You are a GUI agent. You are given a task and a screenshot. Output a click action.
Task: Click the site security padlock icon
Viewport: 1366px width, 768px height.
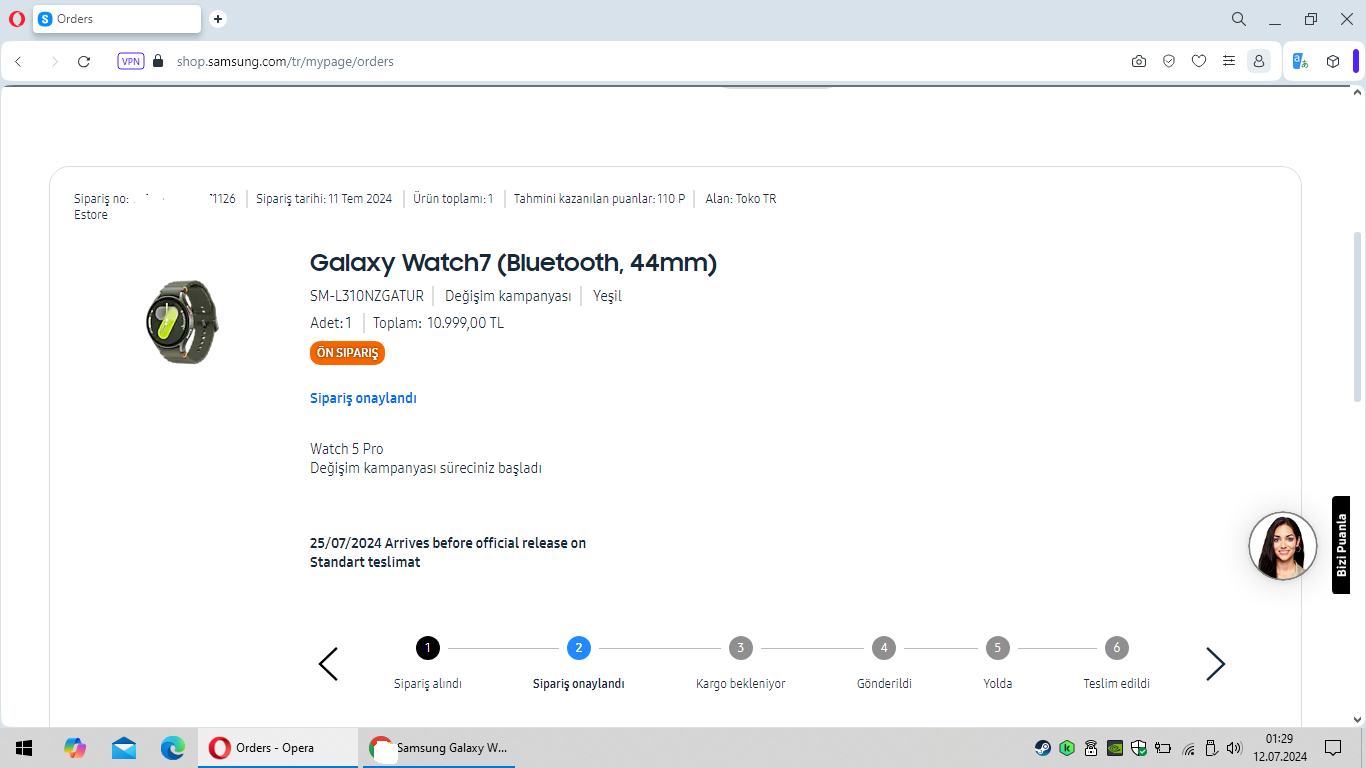(158, 61)
